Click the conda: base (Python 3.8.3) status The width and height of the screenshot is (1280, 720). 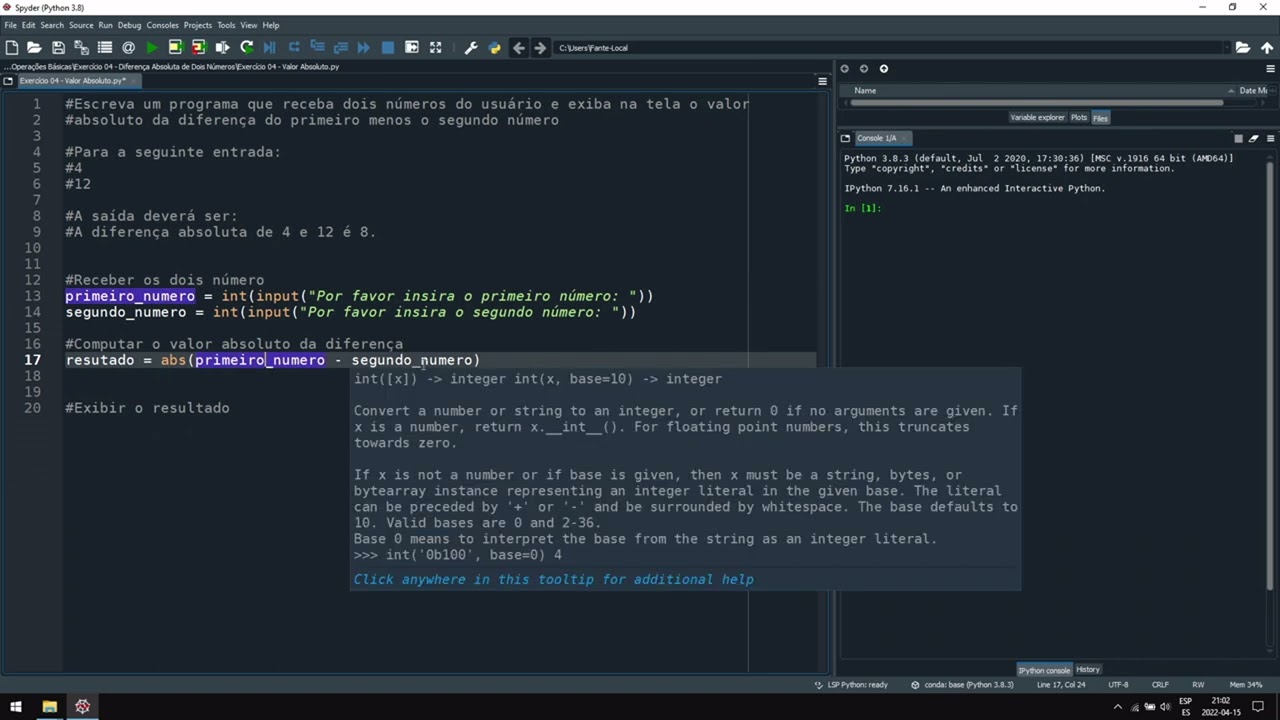962,685
